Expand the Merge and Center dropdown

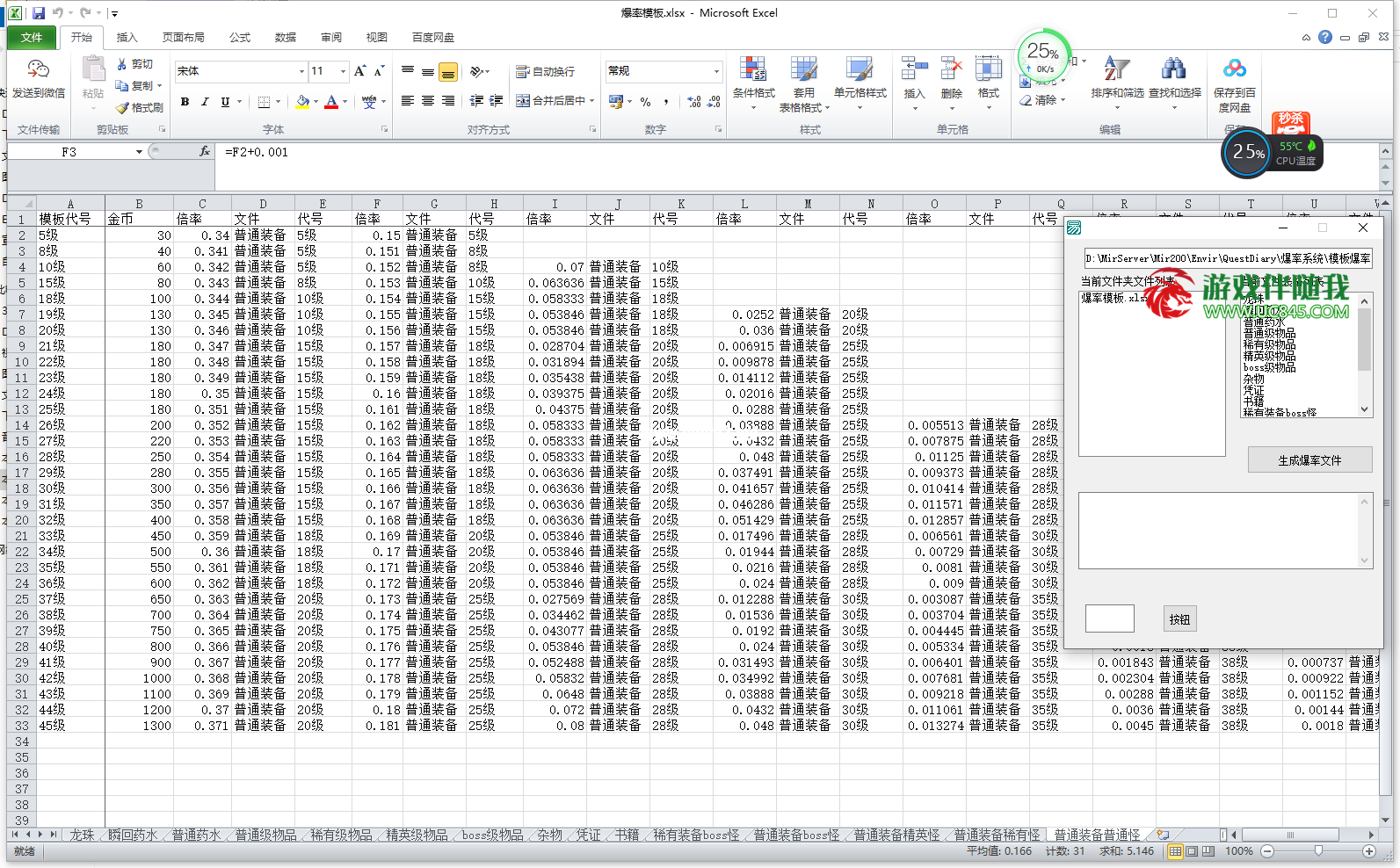[592, 101]
